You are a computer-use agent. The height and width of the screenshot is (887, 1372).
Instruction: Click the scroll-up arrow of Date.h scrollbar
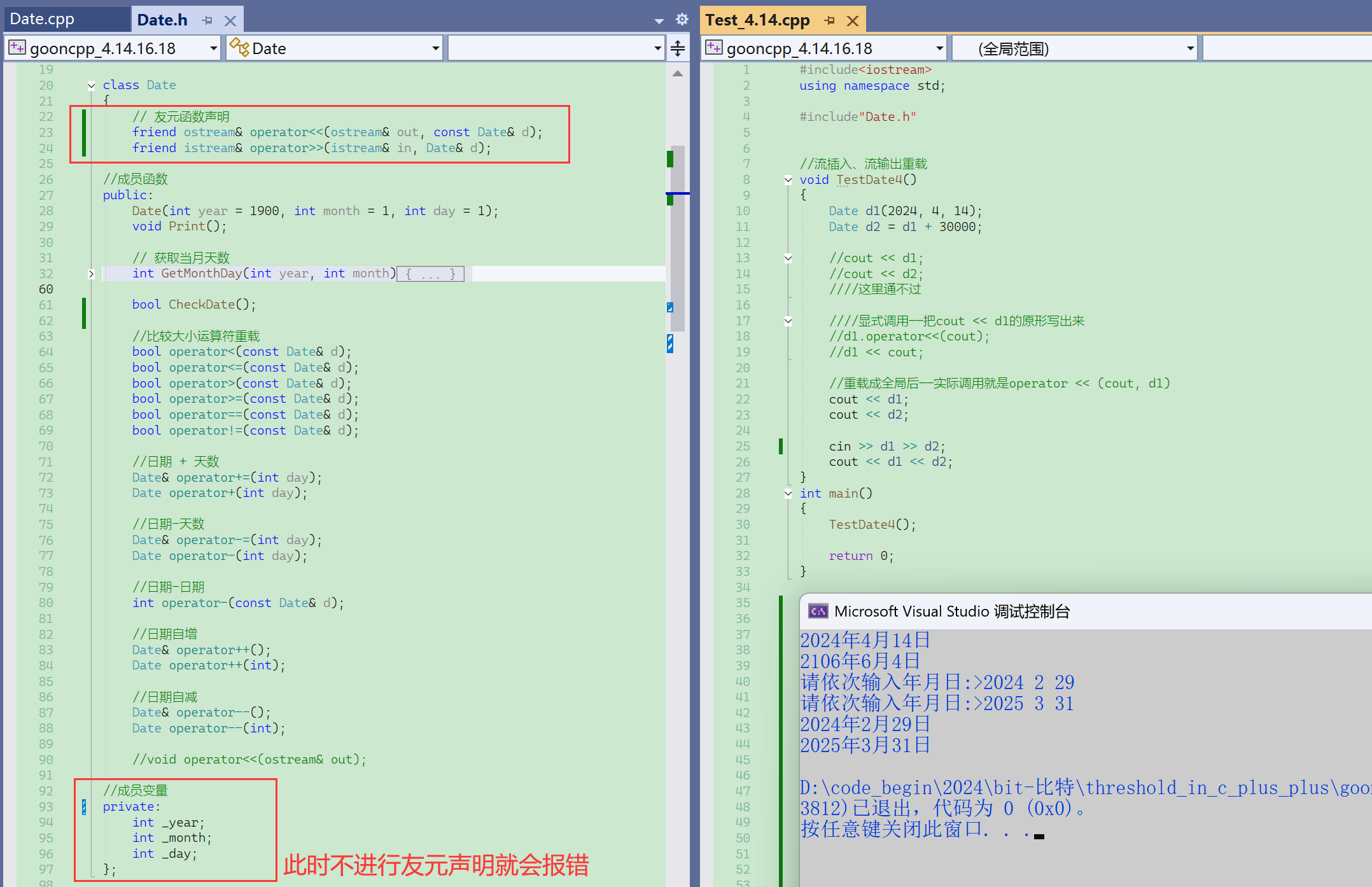tap(678, 74)
